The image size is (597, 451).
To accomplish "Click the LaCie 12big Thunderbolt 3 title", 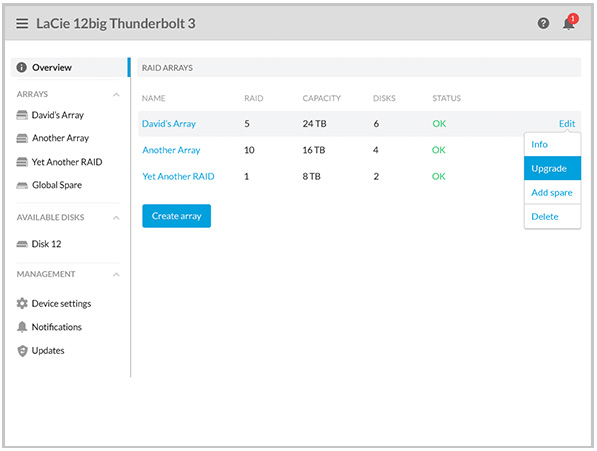I will 116,24.
